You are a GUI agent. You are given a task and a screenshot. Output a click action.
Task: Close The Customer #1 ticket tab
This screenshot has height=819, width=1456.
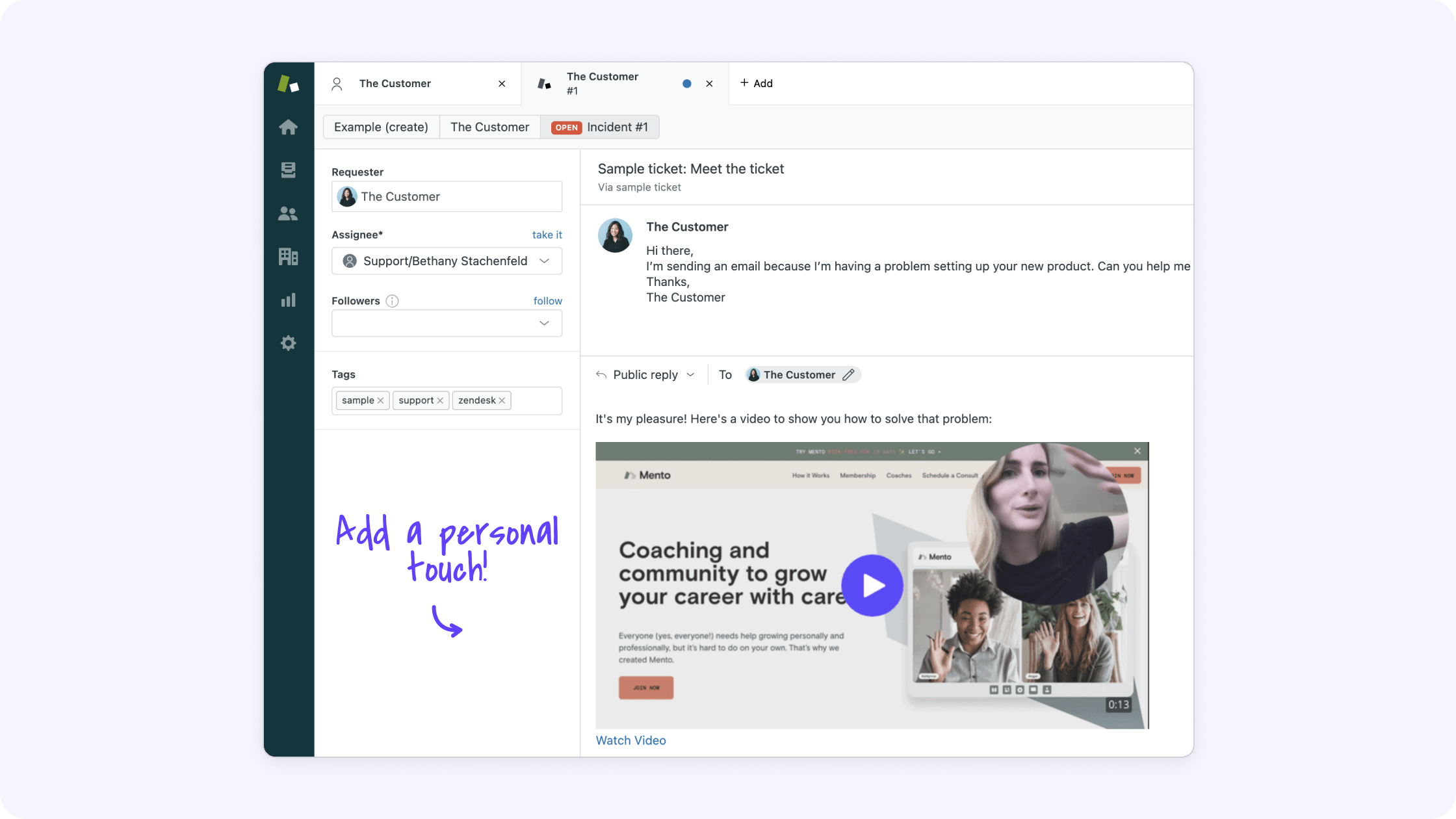(709, 83)
